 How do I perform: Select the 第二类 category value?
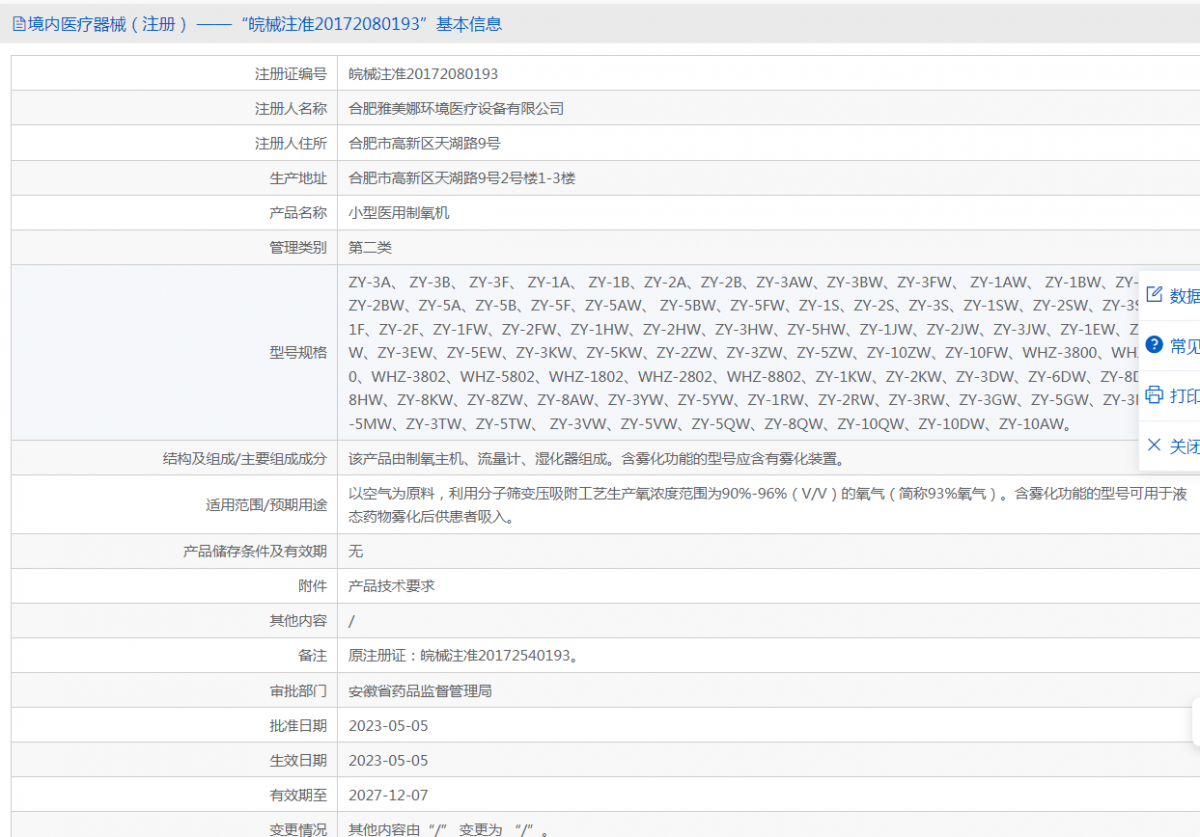coord(370,247)
